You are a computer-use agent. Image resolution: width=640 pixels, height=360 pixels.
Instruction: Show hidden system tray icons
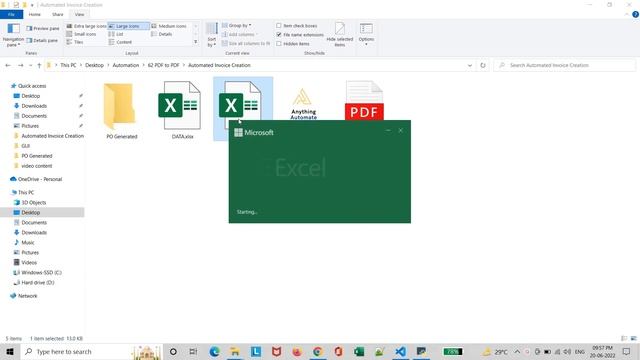coord(517,351)
